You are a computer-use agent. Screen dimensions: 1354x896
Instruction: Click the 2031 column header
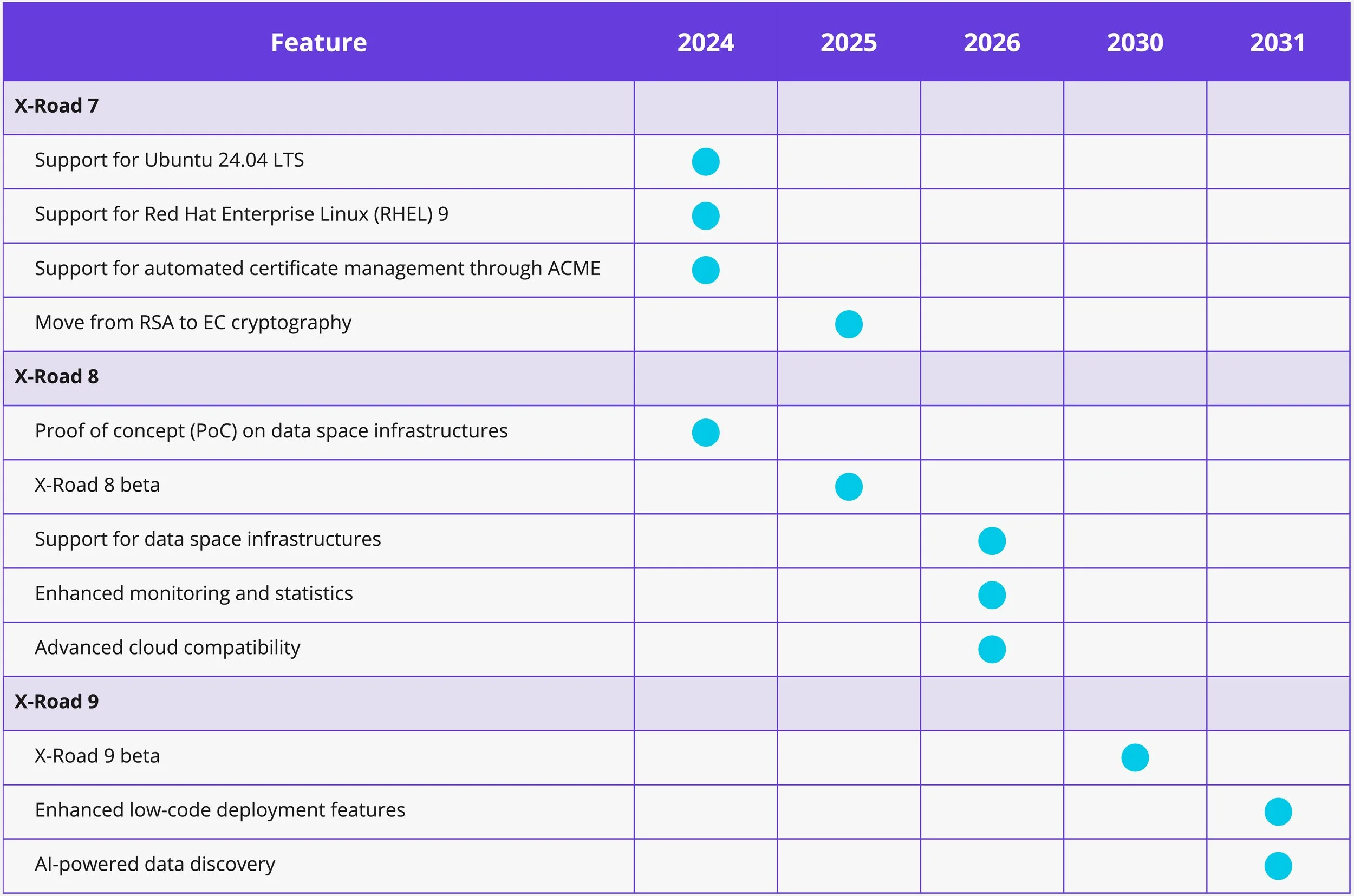pyautogui.click(x=1278, y=42)
